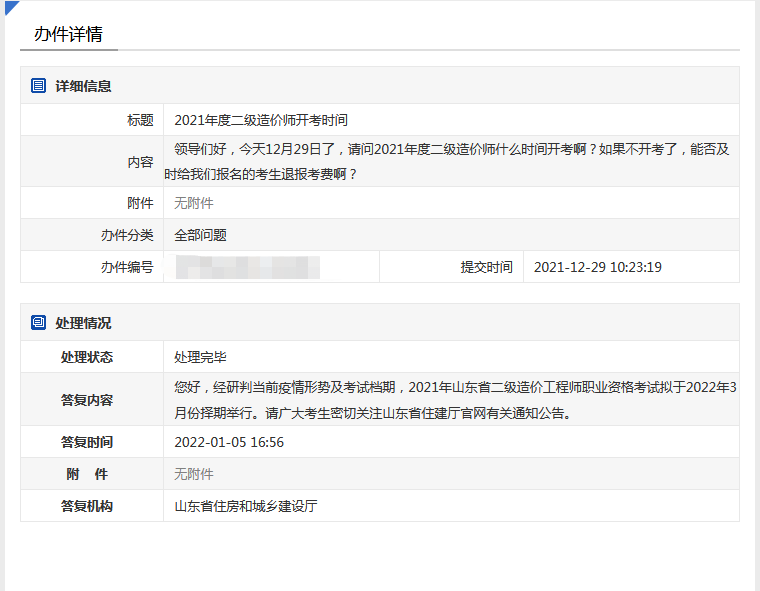This screenshot has height=591, width=760.
Task: Click the 详细信息 section list icon
Action: click(38, 86)
